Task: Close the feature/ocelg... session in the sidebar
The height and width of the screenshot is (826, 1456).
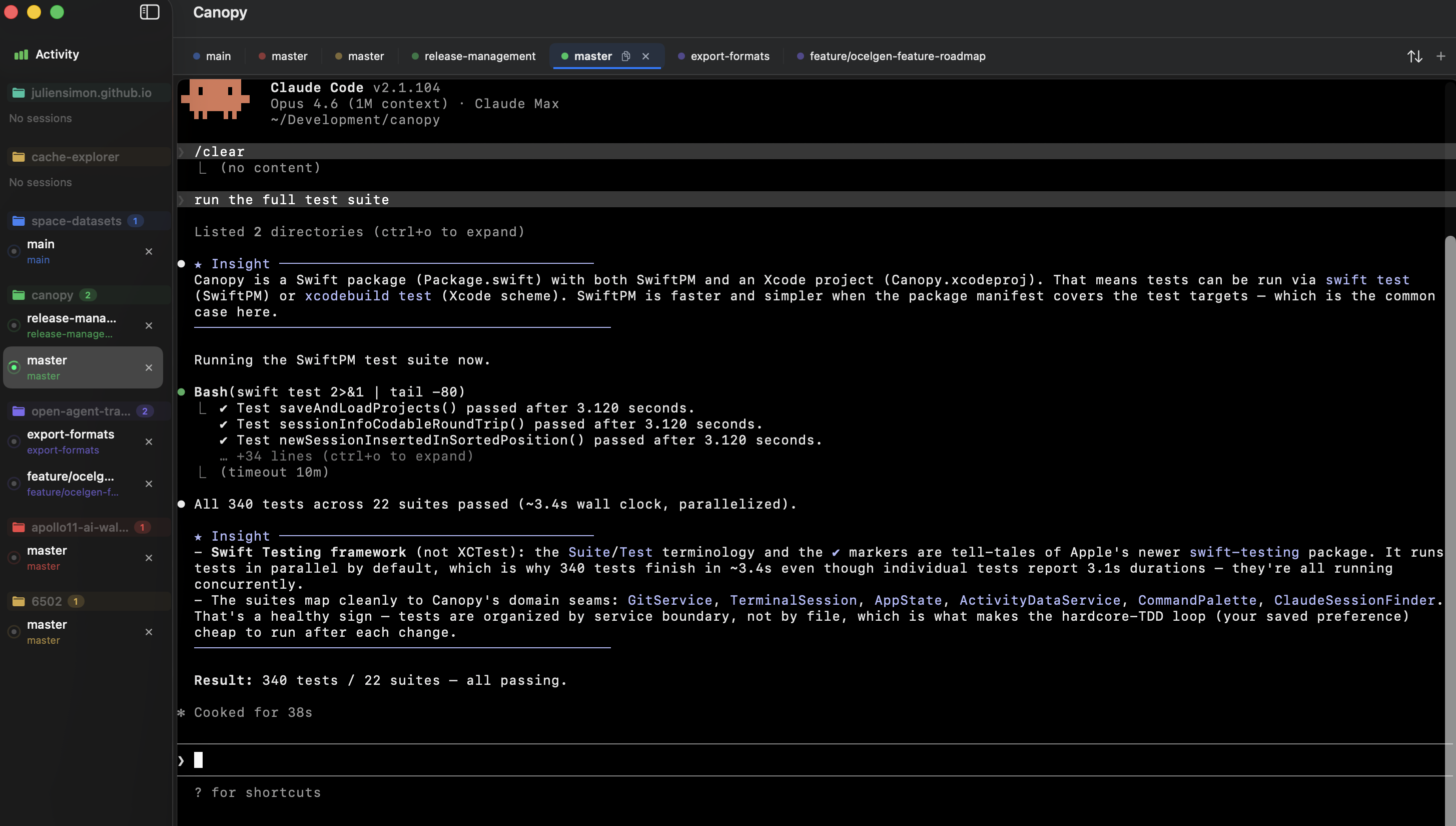Action: click(x=149, y=484)
